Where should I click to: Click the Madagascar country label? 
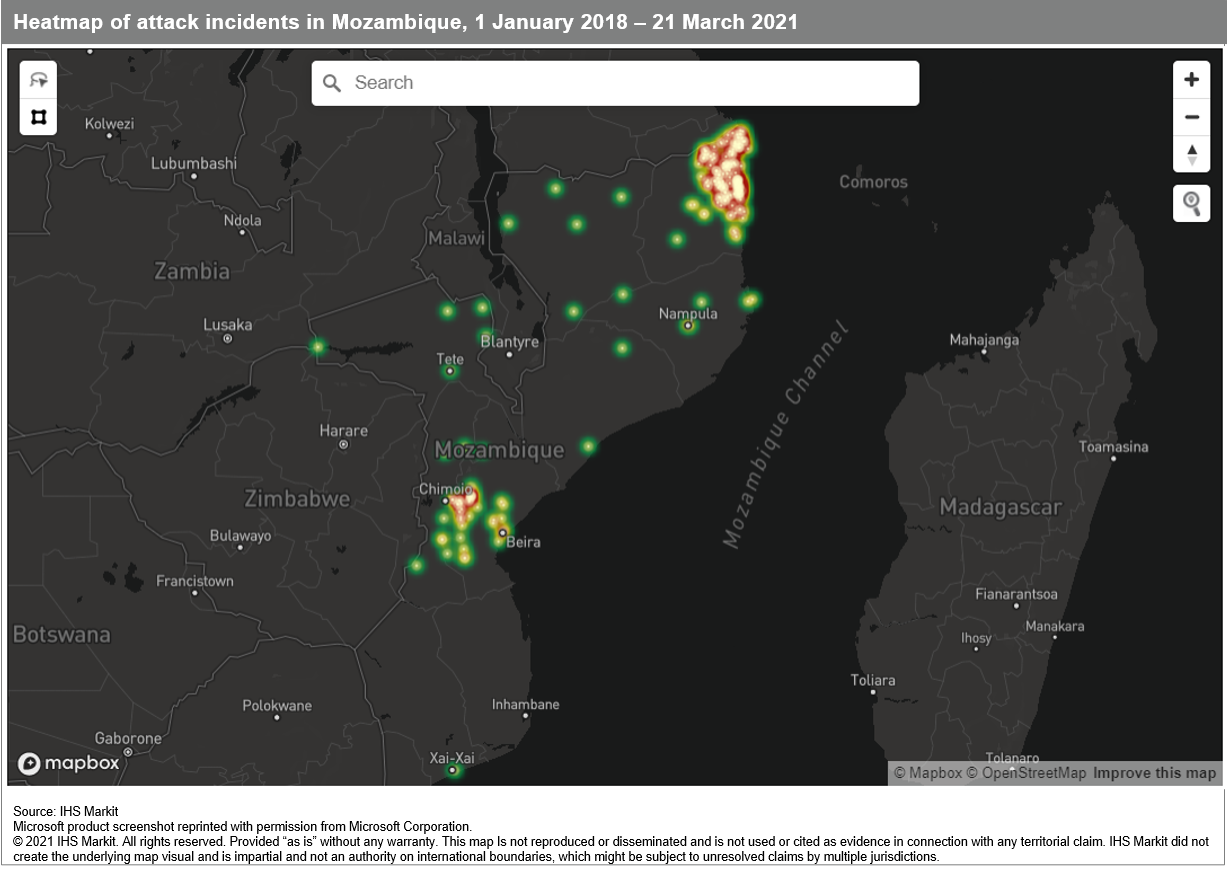tap(999, 507)
